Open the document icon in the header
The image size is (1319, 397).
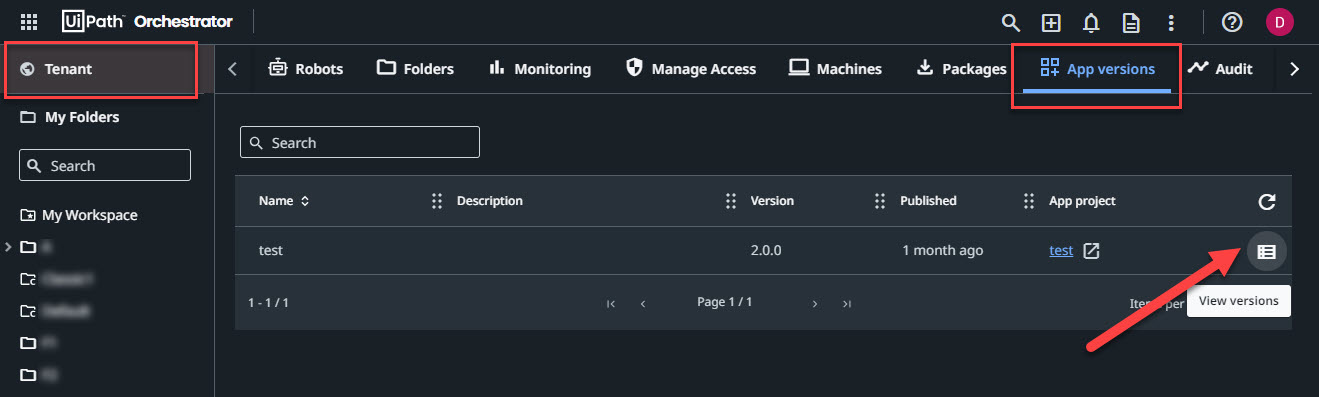1131,22
